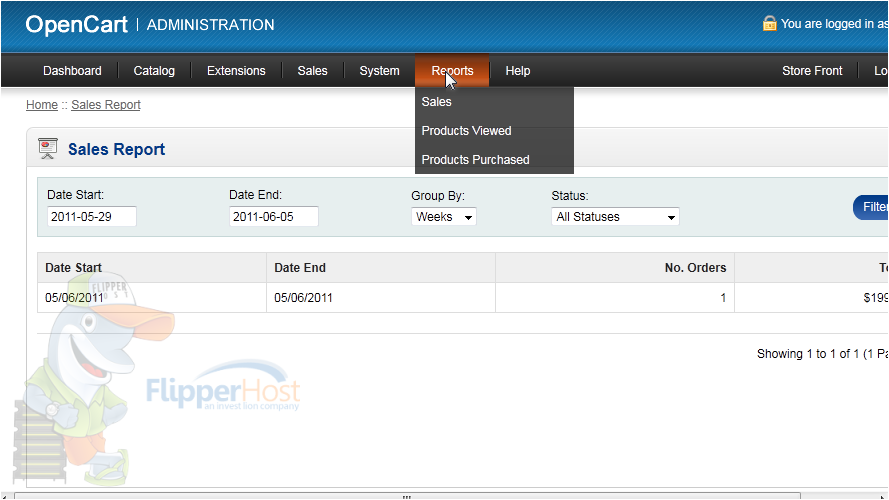
Task: Click the Date Start input field
Action: pos(92,217)
